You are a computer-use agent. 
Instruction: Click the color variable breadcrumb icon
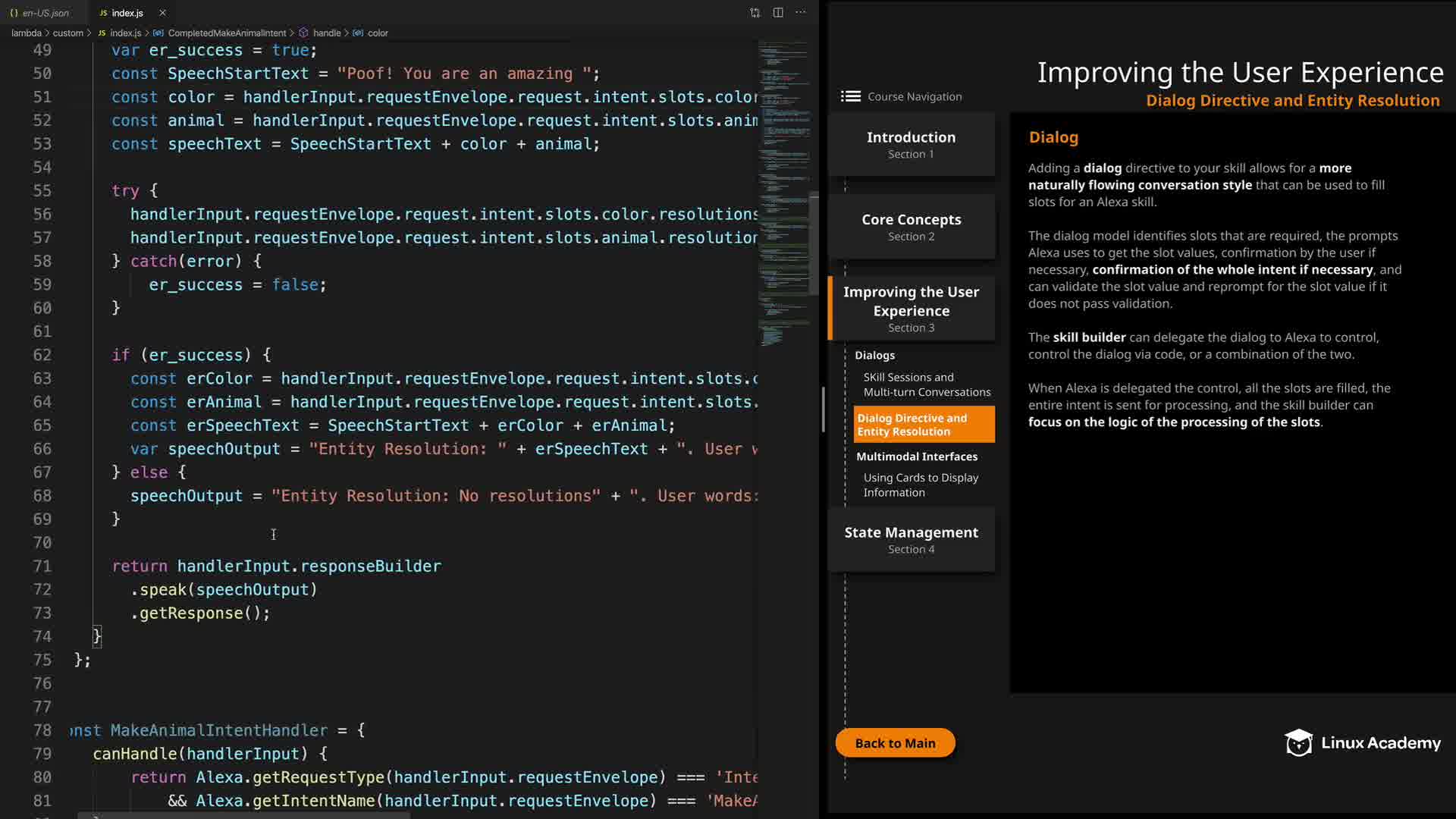pyautogui.click(x=358, y=33)
